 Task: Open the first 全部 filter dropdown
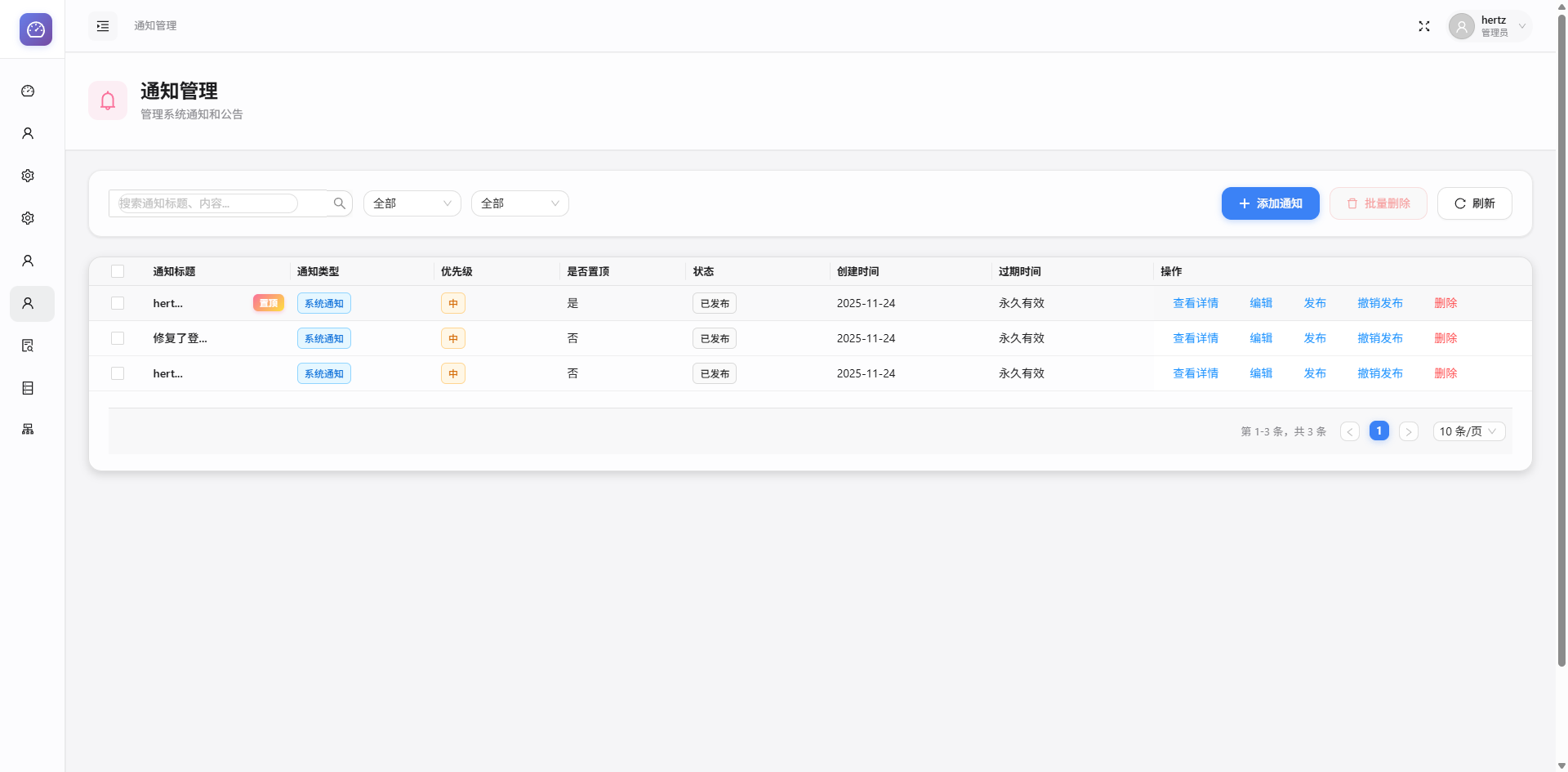pyautogui.click(x=412, y=203)
